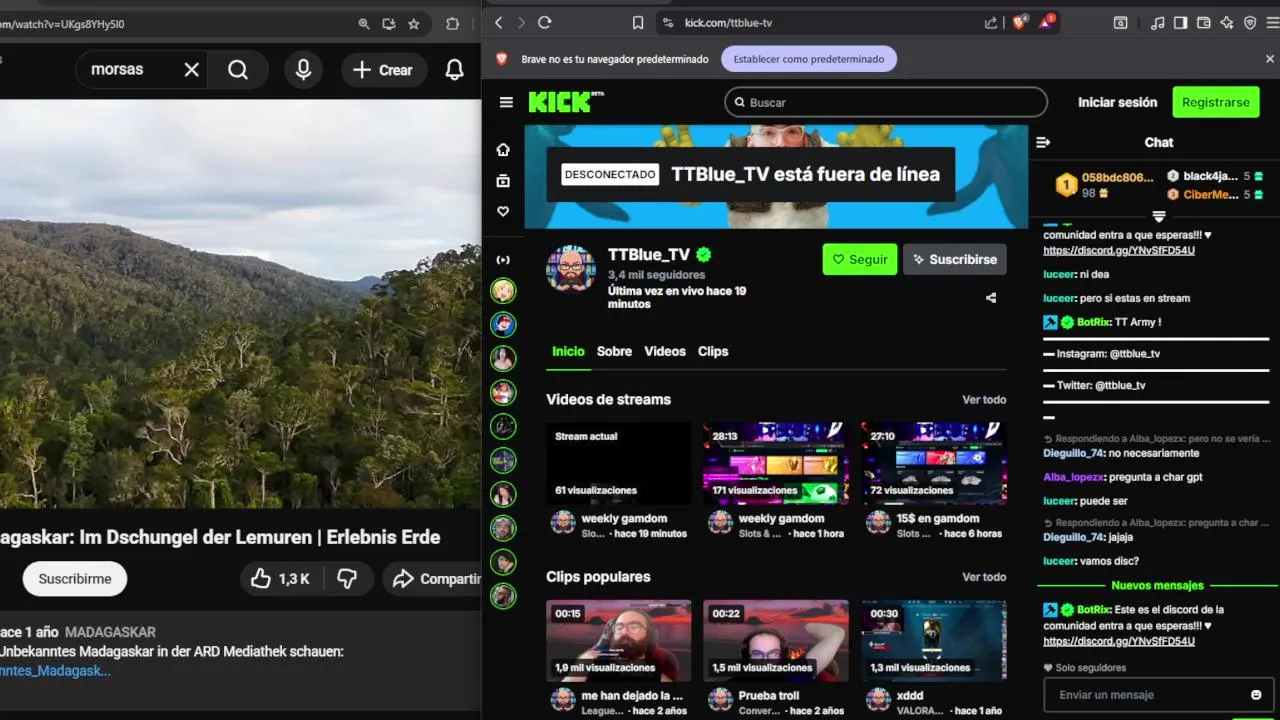1280x720 pixels.
Task: Open the Brave share icon in address bar
Action: point(991,22)
